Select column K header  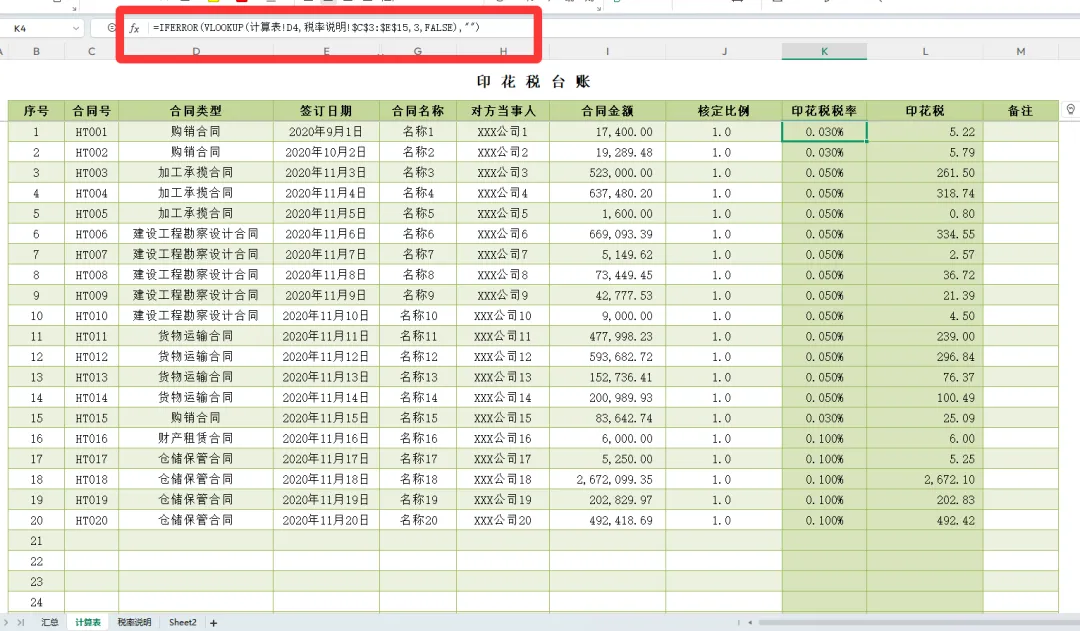[824, 51]
